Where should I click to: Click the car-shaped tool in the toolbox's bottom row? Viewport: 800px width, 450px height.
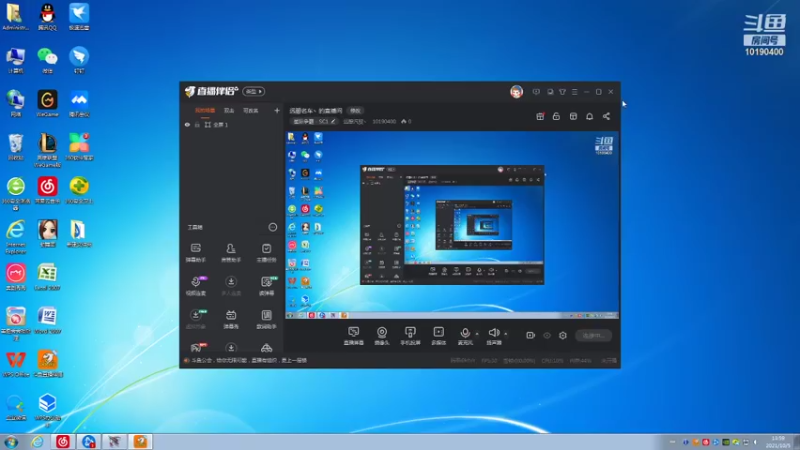266,348
